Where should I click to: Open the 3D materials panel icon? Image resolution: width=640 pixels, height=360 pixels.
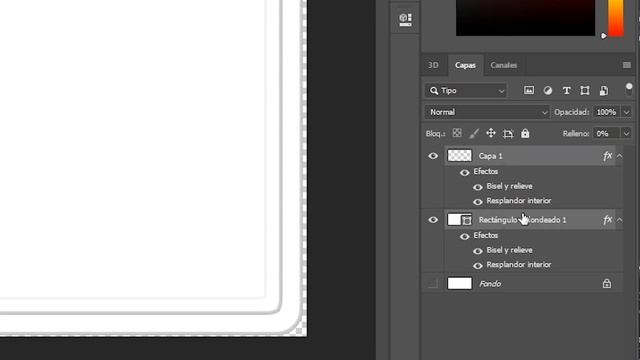point(405,19)
